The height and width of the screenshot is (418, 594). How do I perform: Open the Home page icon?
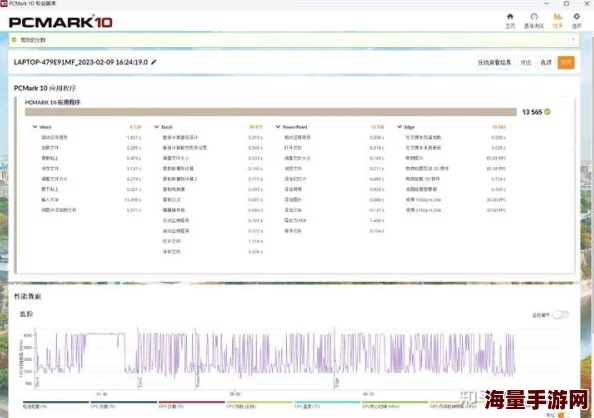coord(510,17)
